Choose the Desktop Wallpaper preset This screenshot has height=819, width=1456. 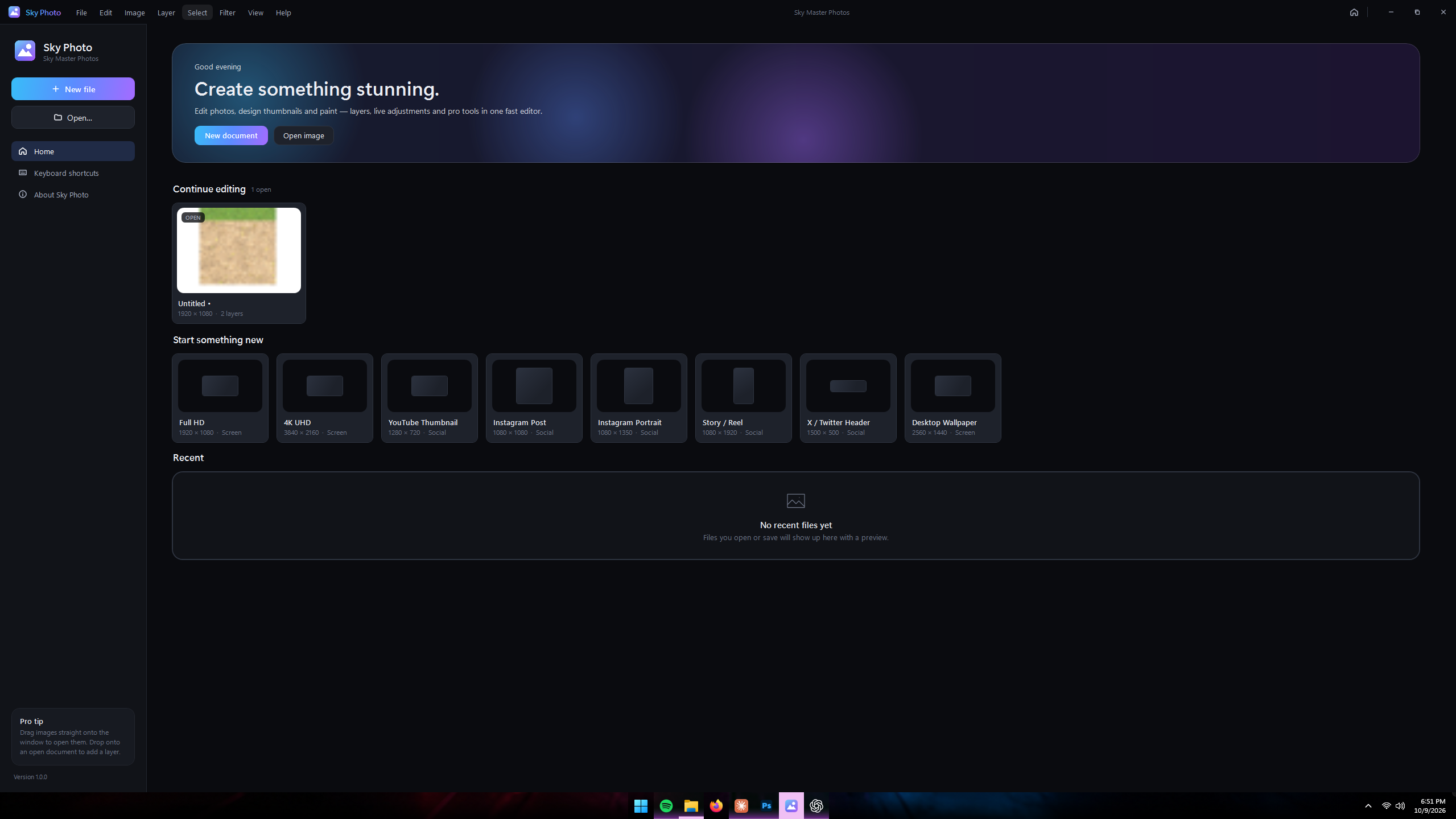(953, 398)
